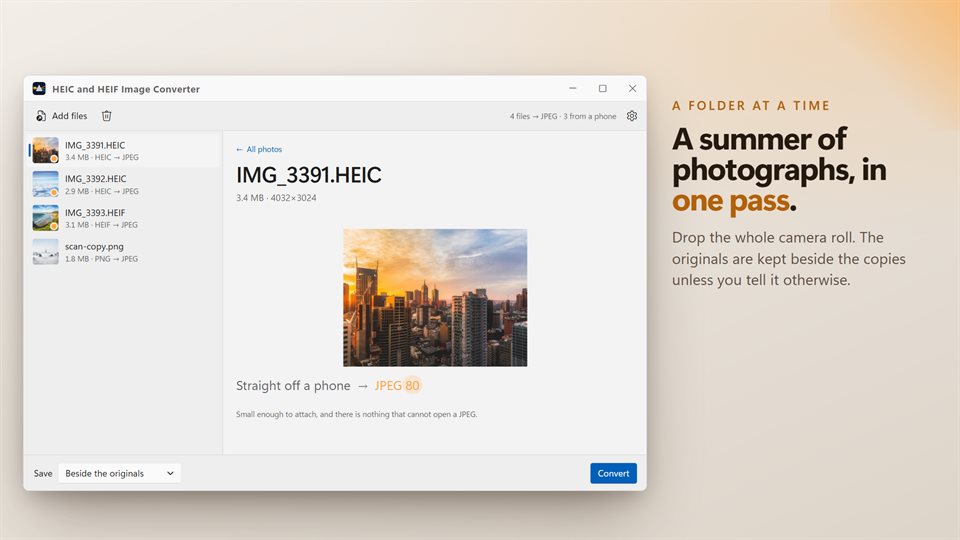This screenshot has height=540, width=960.
Task: Click the Straight off a phone label
Action: pos(293,386)
